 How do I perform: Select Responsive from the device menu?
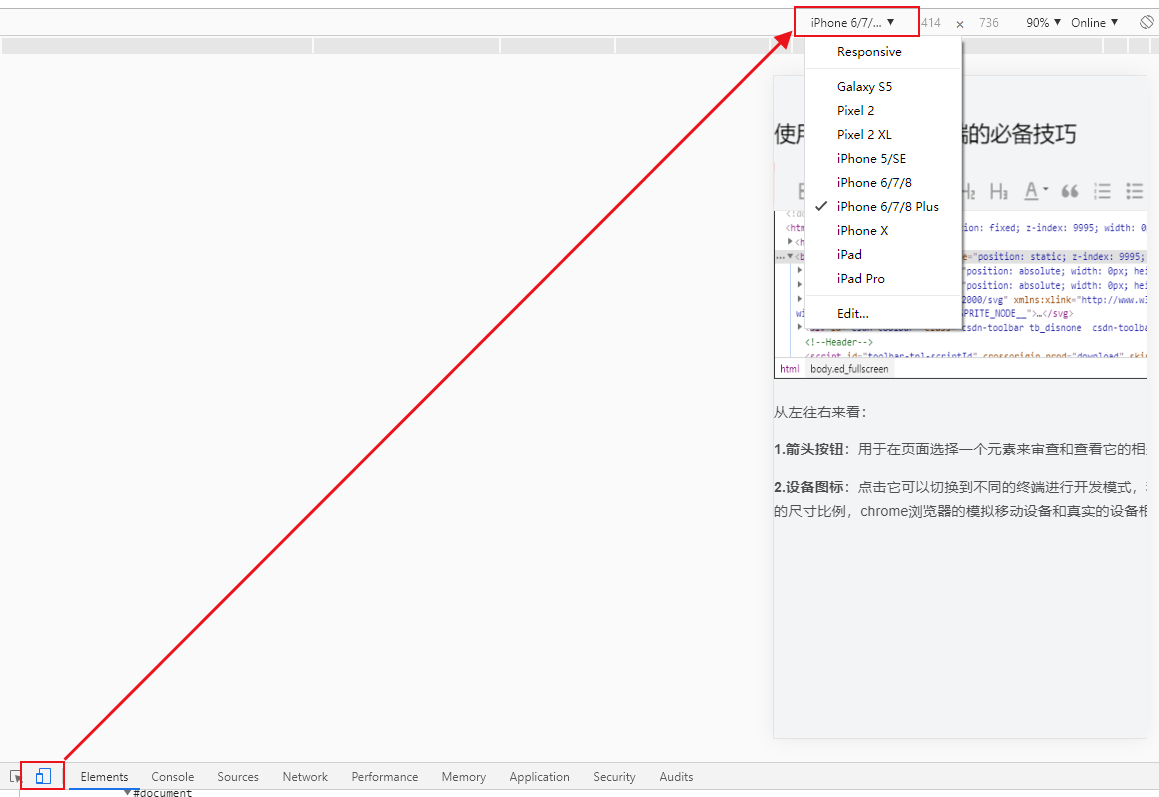tap(868, 51)
